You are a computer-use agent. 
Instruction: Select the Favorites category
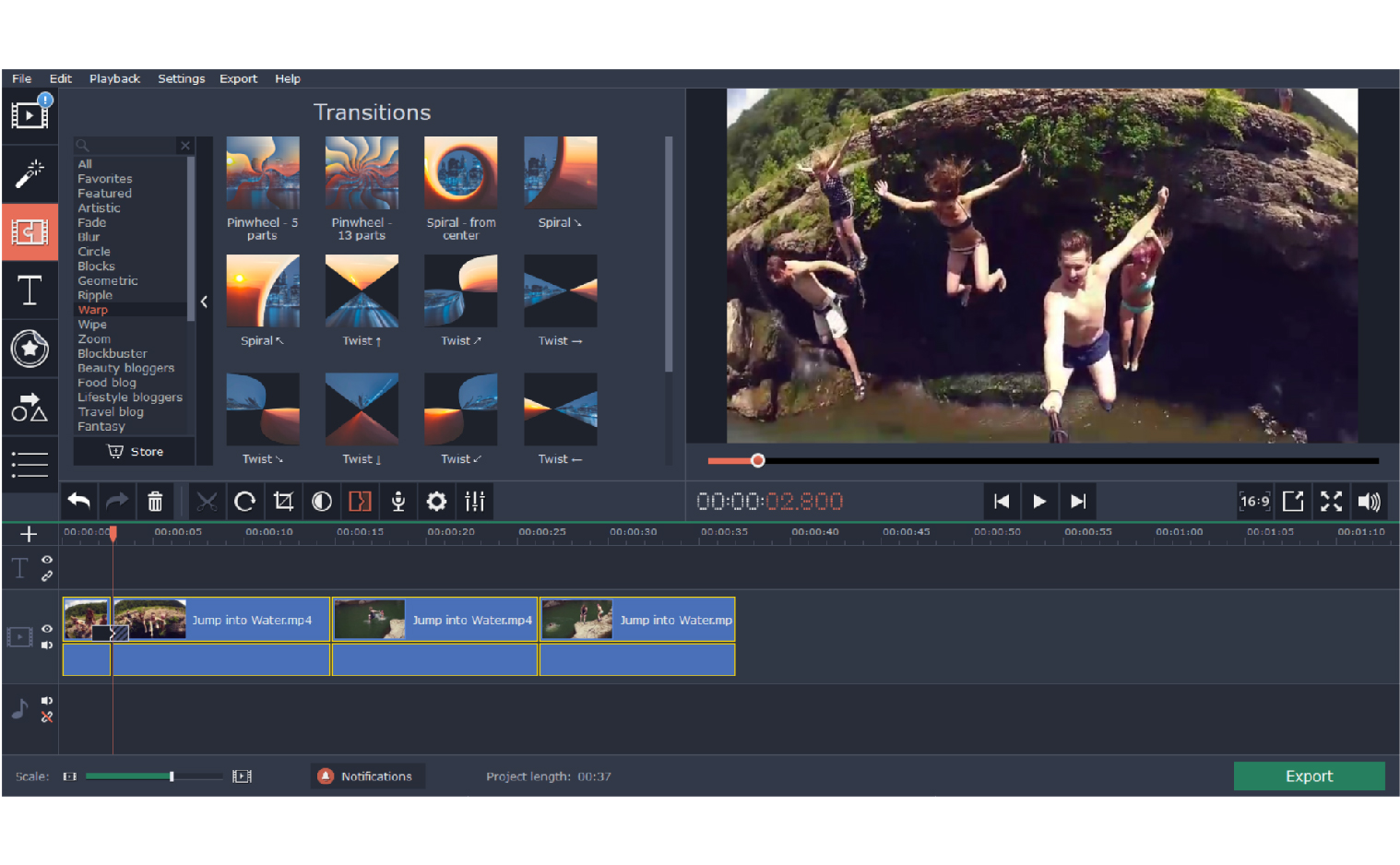(105, 179)
